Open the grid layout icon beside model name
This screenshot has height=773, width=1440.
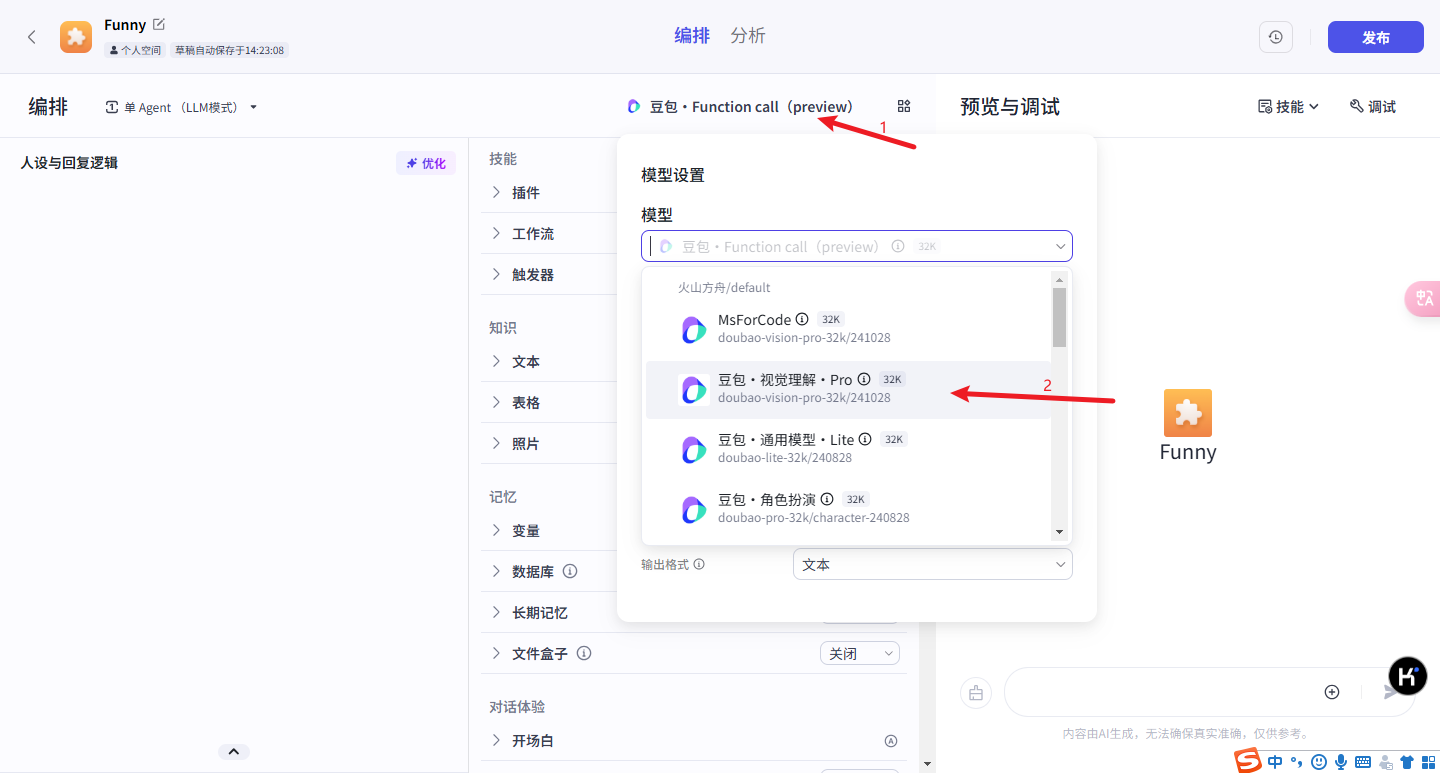point(904,106)
